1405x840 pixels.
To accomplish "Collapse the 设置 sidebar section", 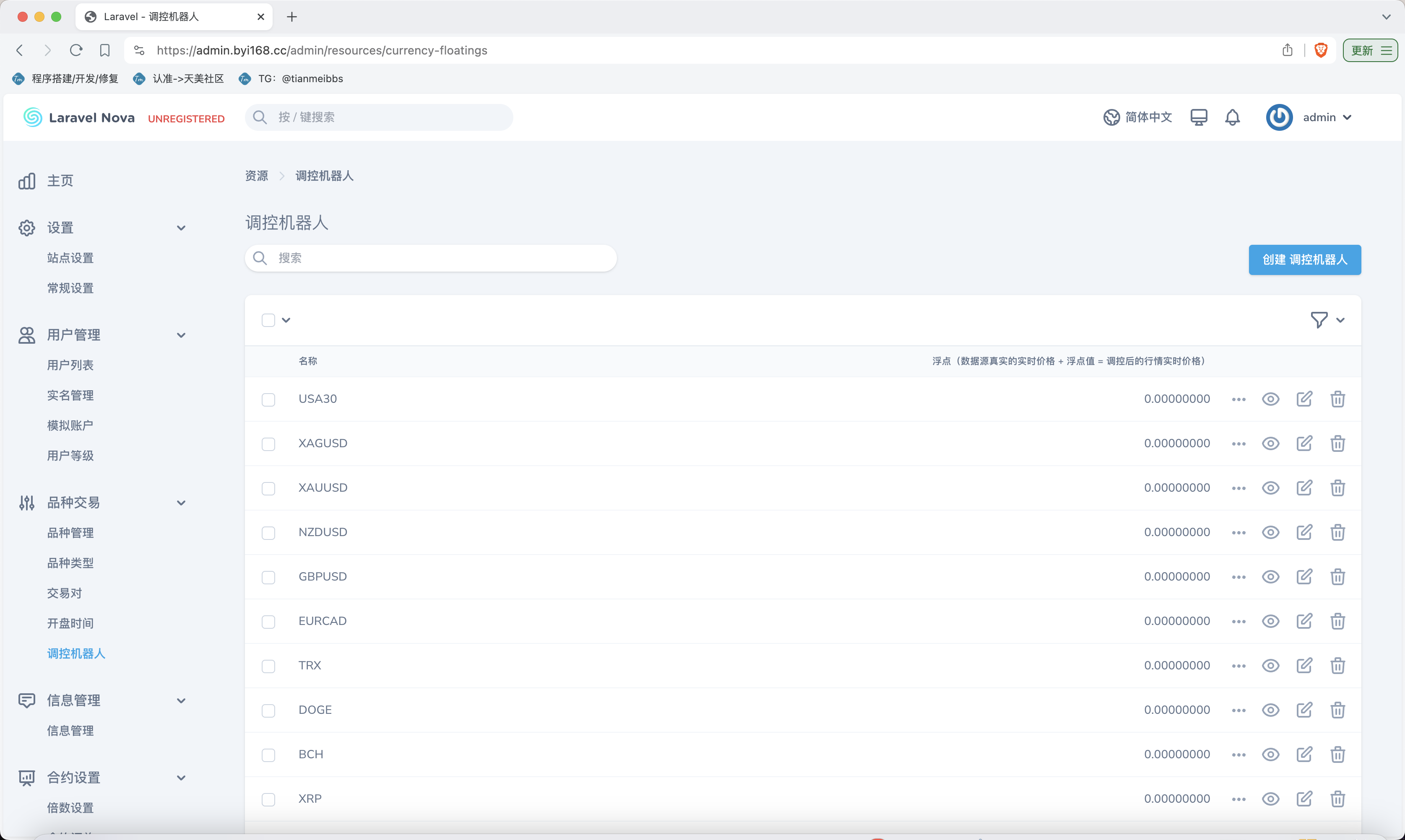I will click(181, 228).
